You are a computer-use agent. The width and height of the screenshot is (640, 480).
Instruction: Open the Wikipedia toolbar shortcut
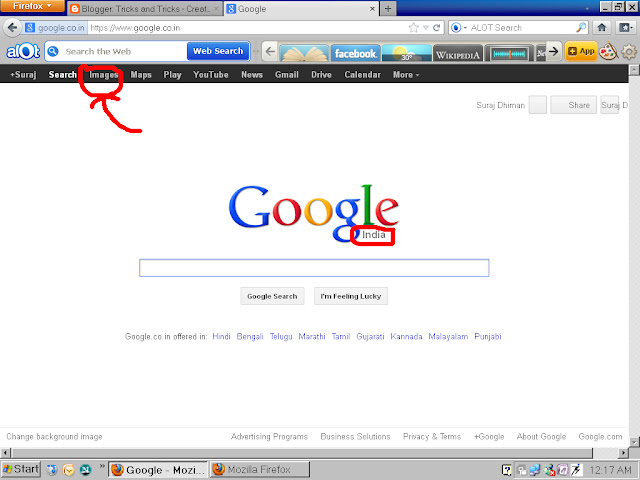[458, 53]
